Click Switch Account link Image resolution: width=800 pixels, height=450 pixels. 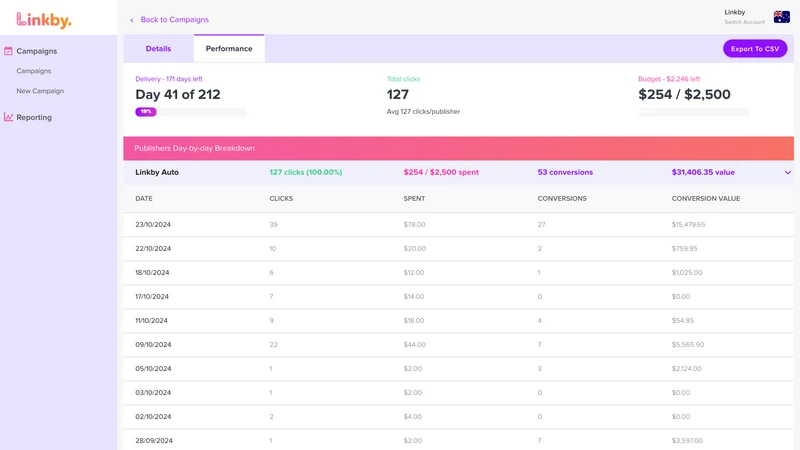tap(744, 22)
